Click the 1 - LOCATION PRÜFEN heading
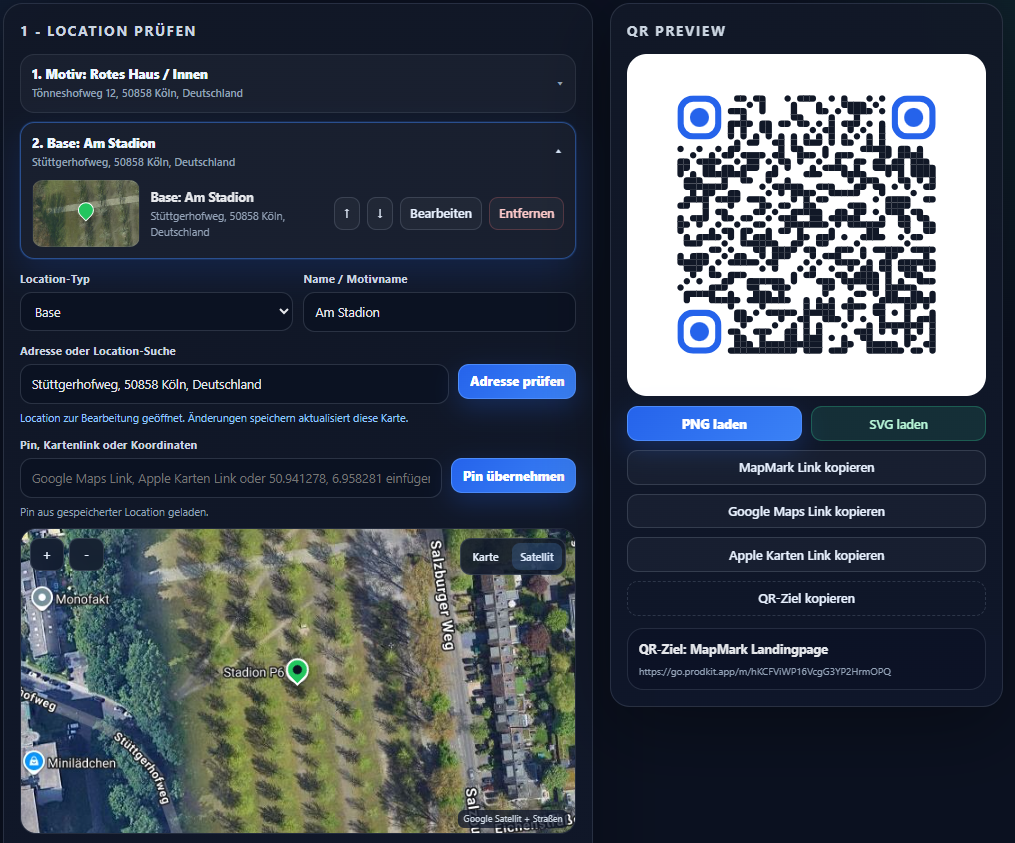Image resolution: width=1015 pixels, height=843 pixels. click(x=108, y=31)
